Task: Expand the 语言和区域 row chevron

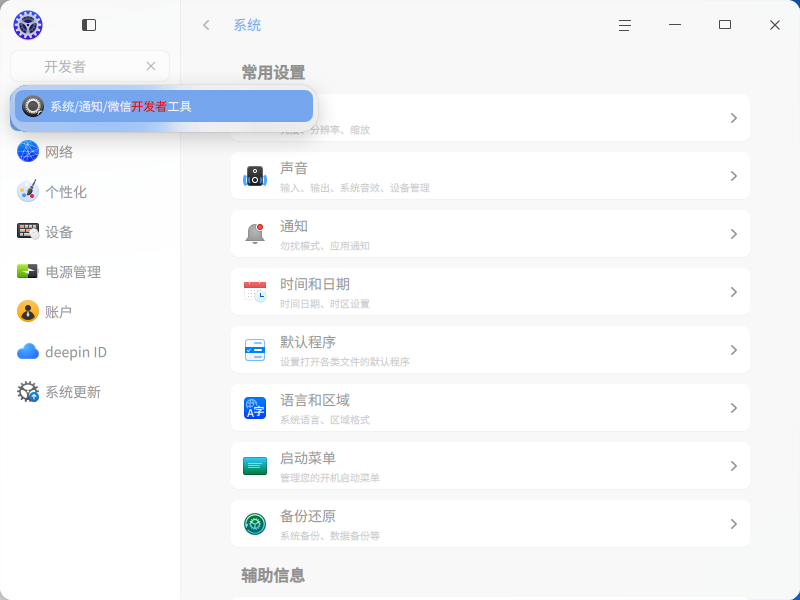Action: pos(733,408)
